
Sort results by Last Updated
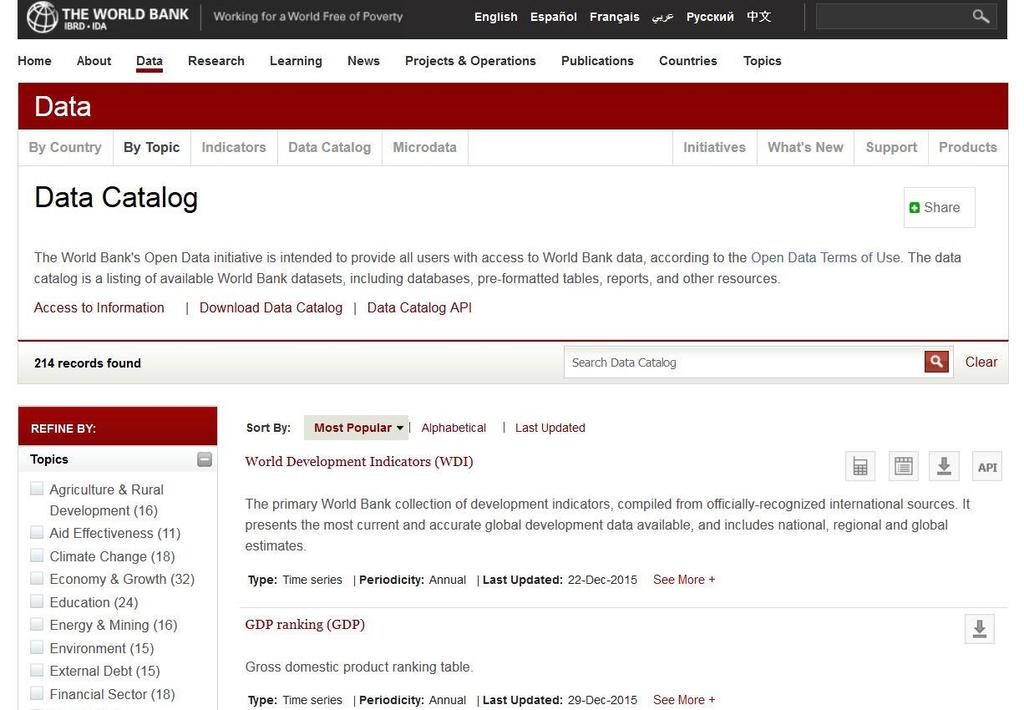(550, 428)
